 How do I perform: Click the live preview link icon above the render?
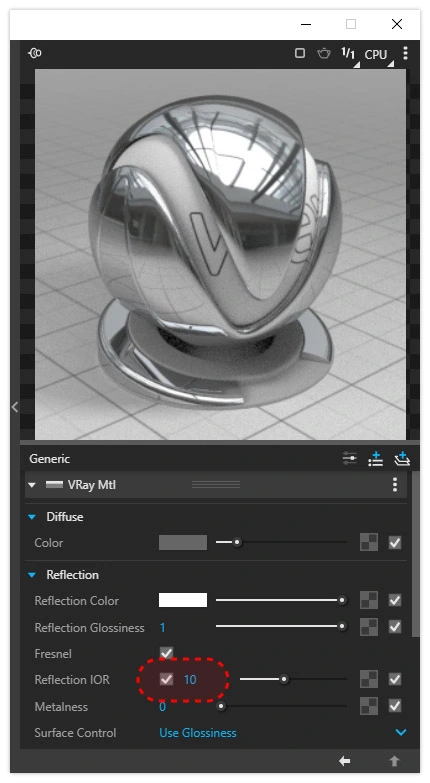(35, 53)
